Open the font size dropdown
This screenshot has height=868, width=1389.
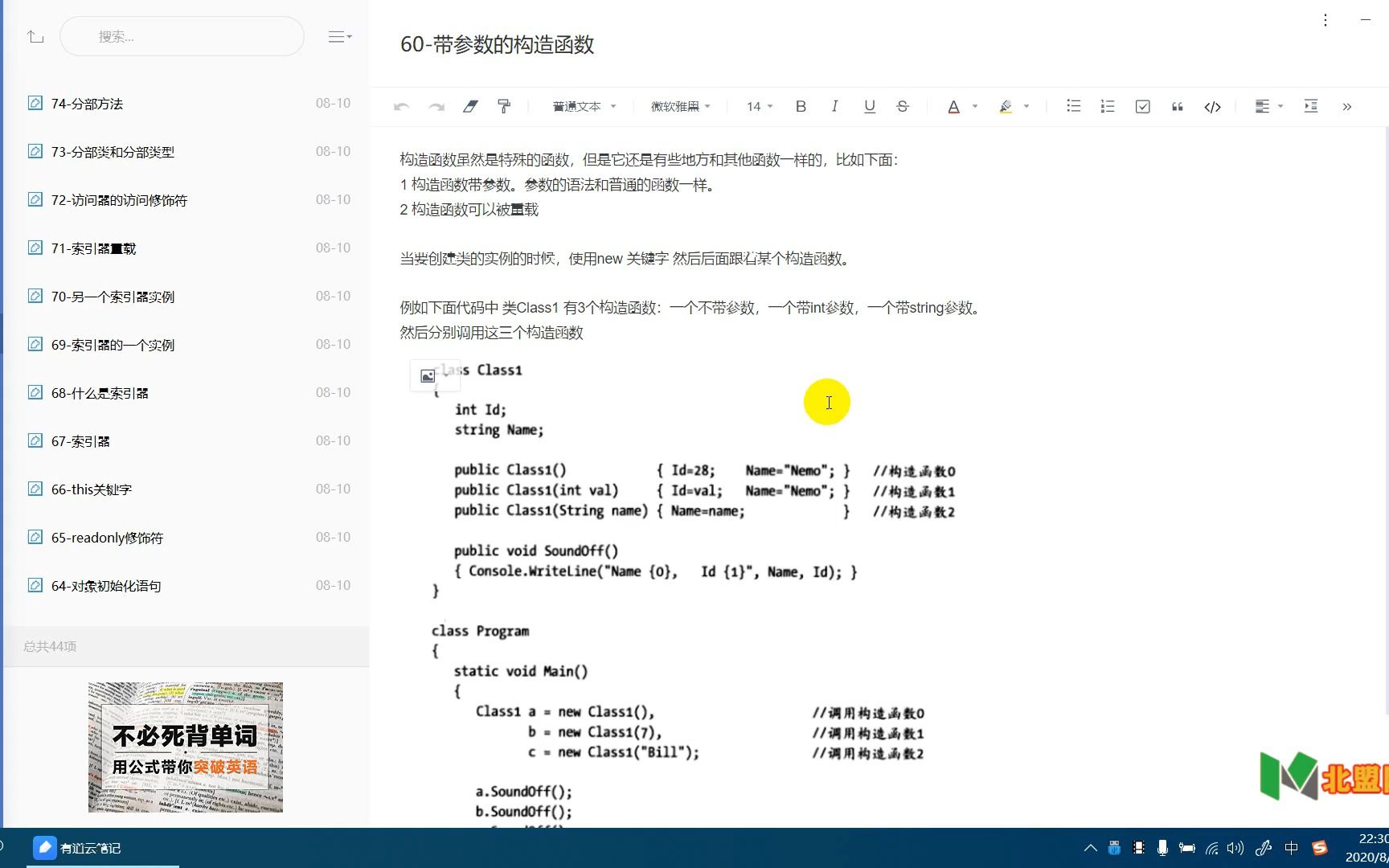point(756,105)
